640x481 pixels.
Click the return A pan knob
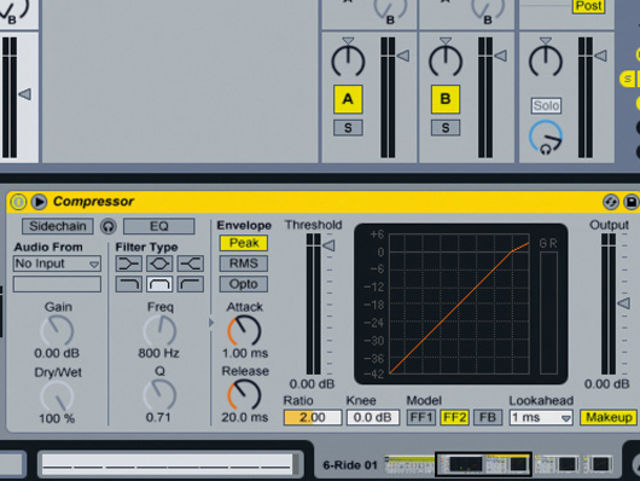point(348,60)
